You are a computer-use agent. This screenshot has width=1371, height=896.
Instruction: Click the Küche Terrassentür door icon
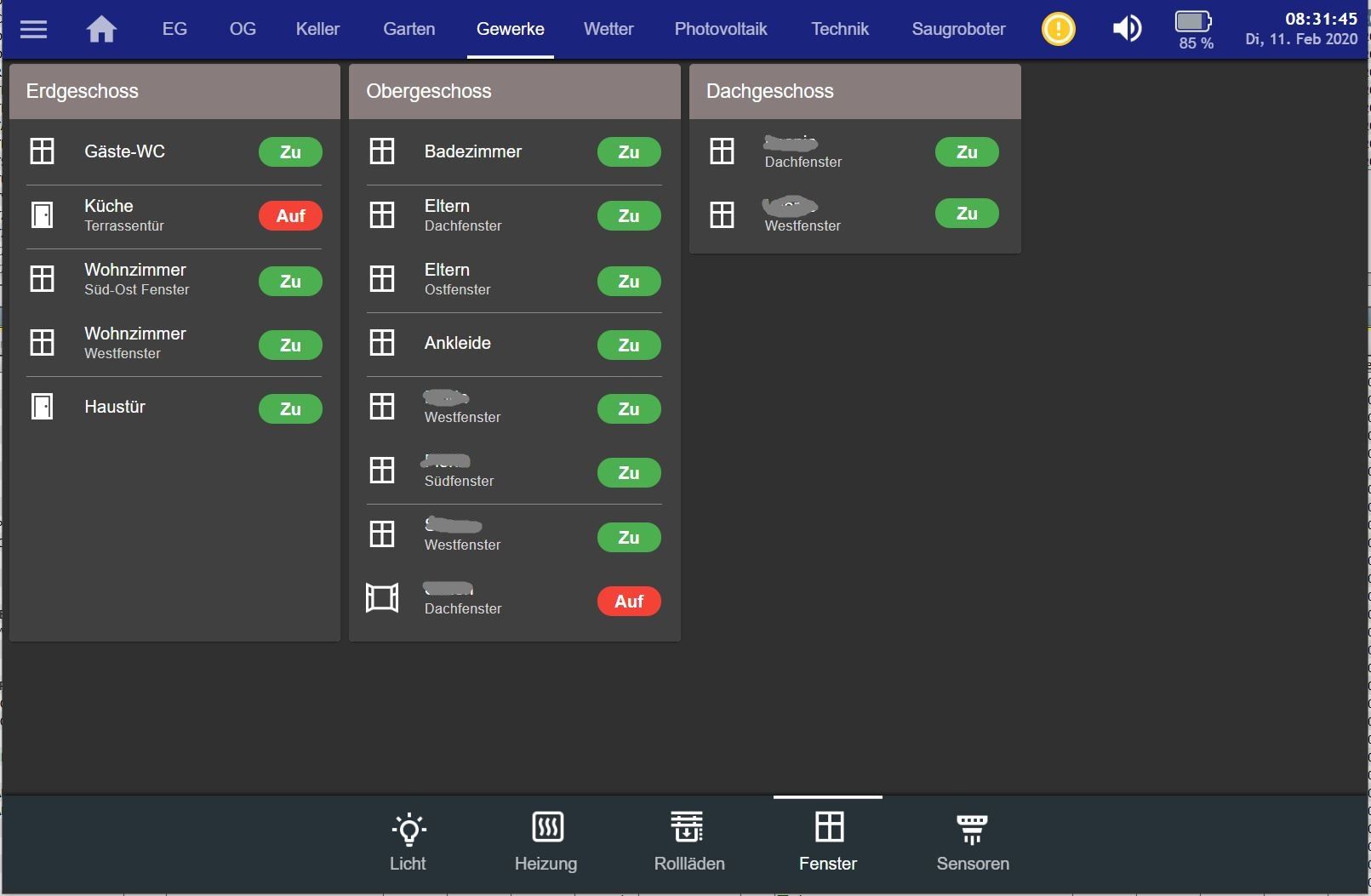(42, 215)
